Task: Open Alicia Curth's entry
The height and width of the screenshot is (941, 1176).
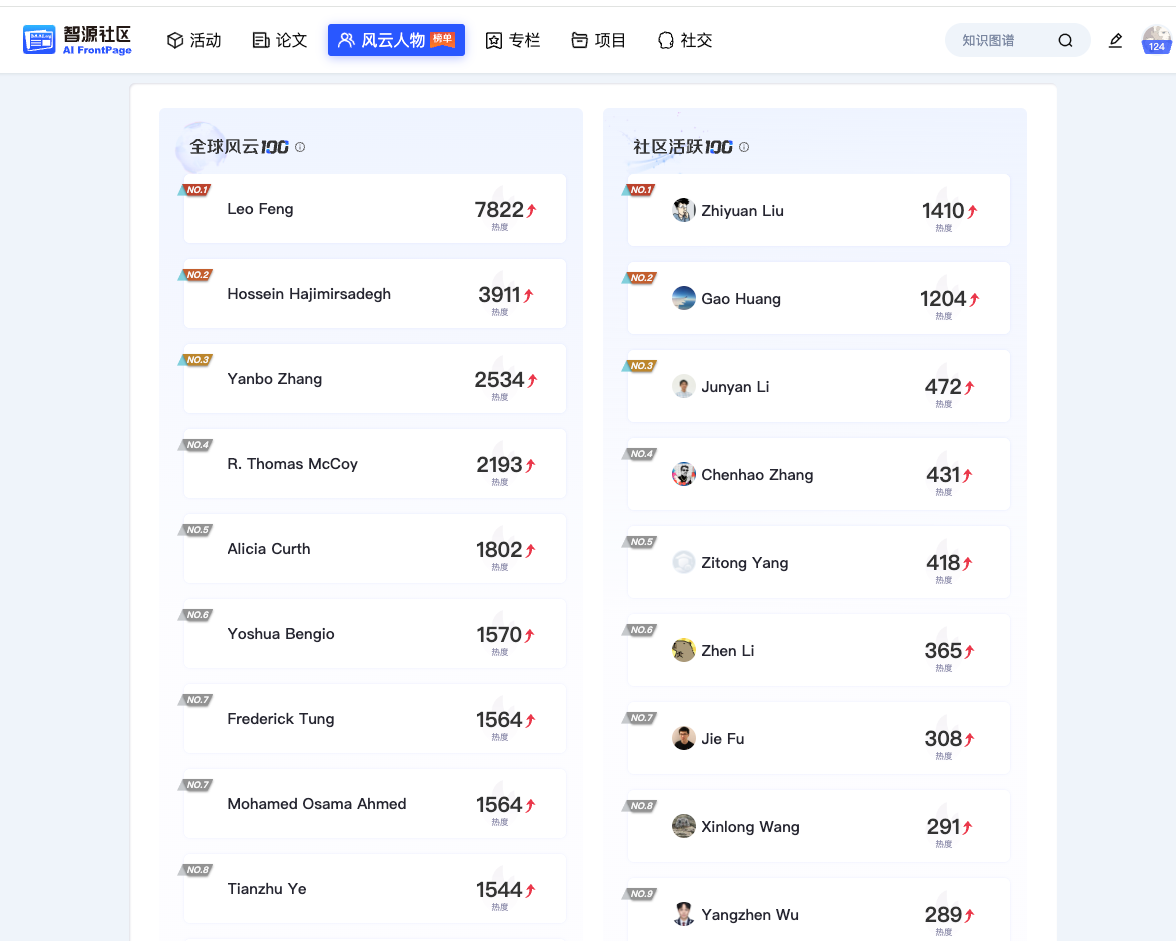Action: [x=374, y=548]
